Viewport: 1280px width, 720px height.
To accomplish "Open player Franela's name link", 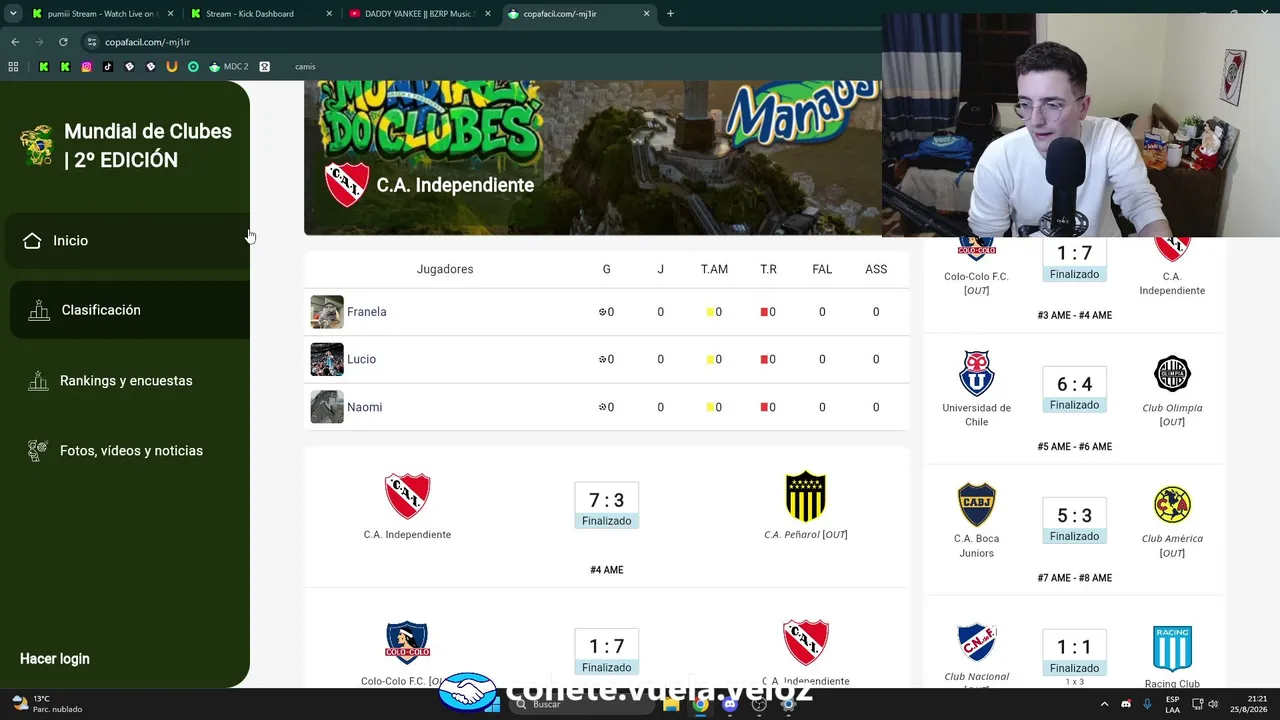I will click(367, 312).
